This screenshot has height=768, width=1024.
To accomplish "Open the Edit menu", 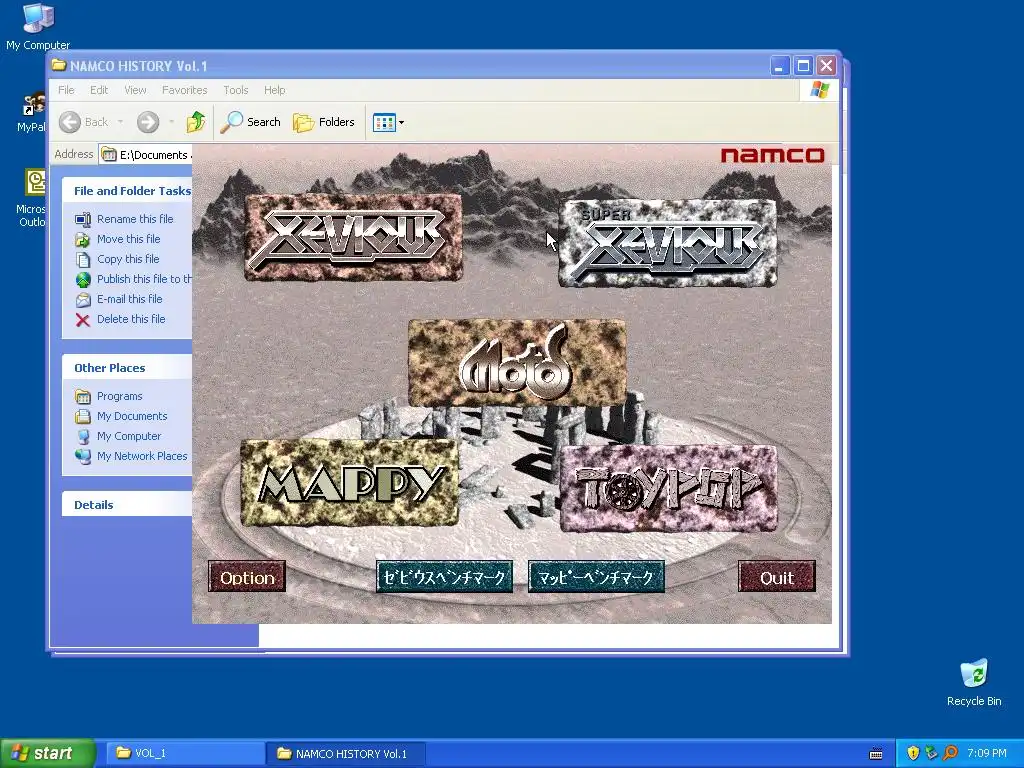I will pyautogui.click(x=99, y=90).
